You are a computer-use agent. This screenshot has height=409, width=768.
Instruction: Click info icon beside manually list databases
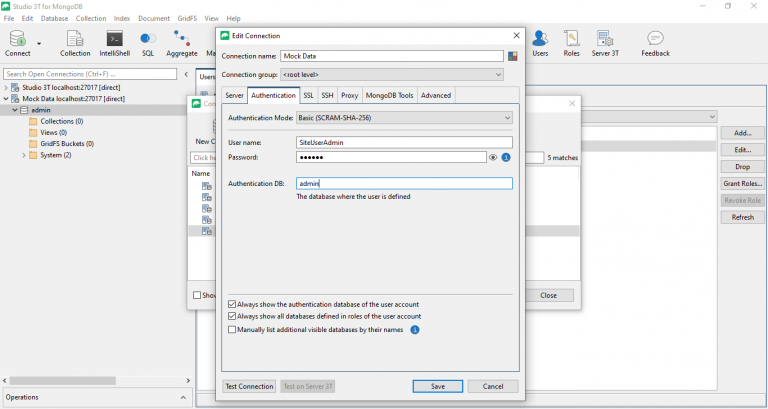tap(415, 330)
